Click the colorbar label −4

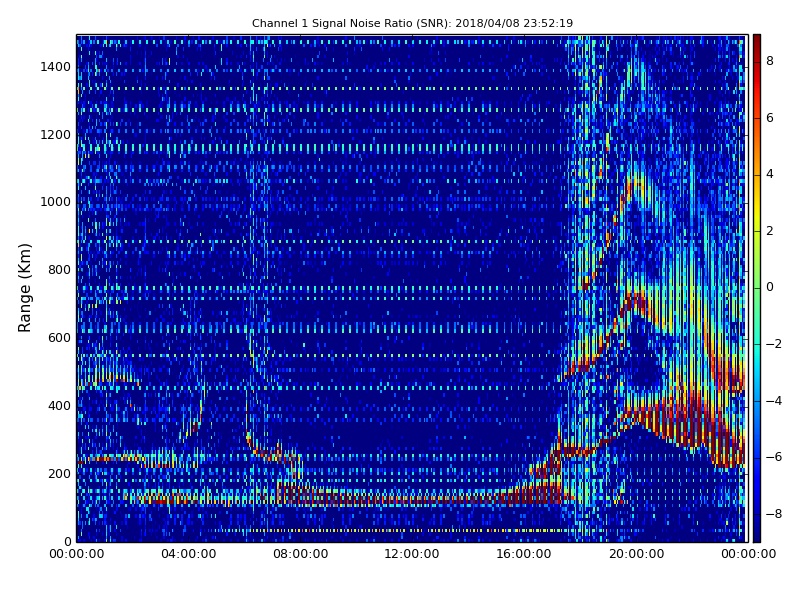click(x=774, y=401)
